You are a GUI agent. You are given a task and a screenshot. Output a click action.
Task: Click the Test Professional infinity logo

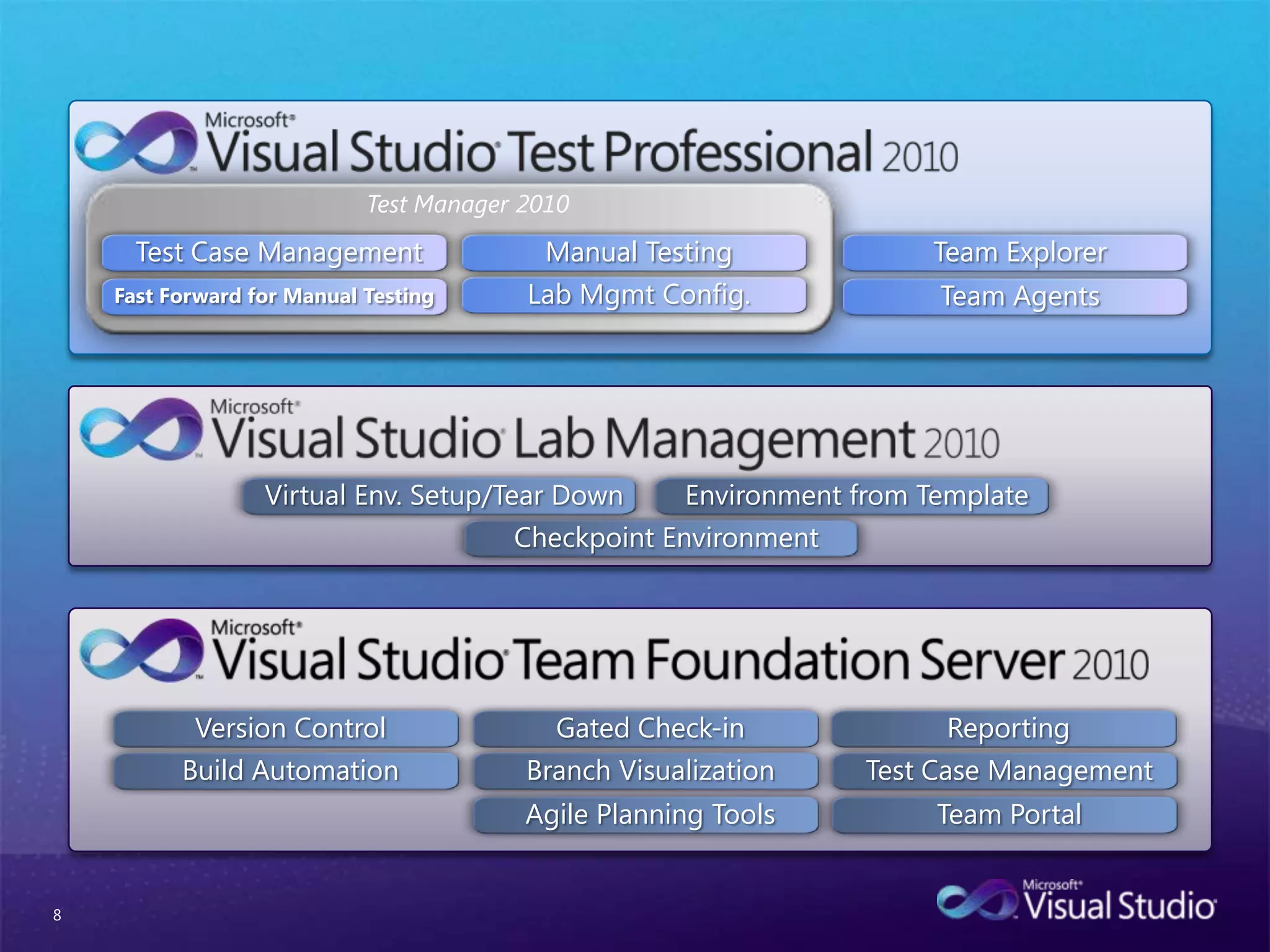point(136,142)
